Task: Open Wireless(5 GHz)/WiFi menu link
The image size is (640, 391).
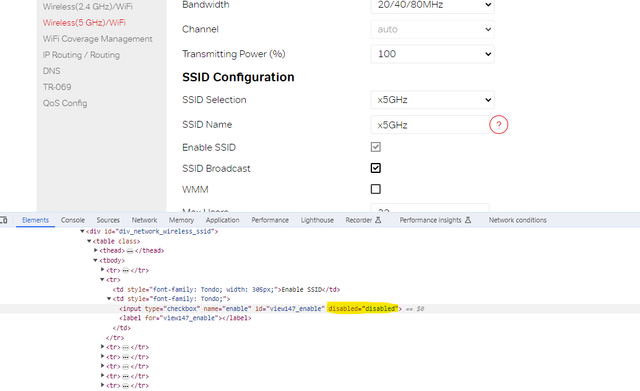Action: (x=84, y=22)
